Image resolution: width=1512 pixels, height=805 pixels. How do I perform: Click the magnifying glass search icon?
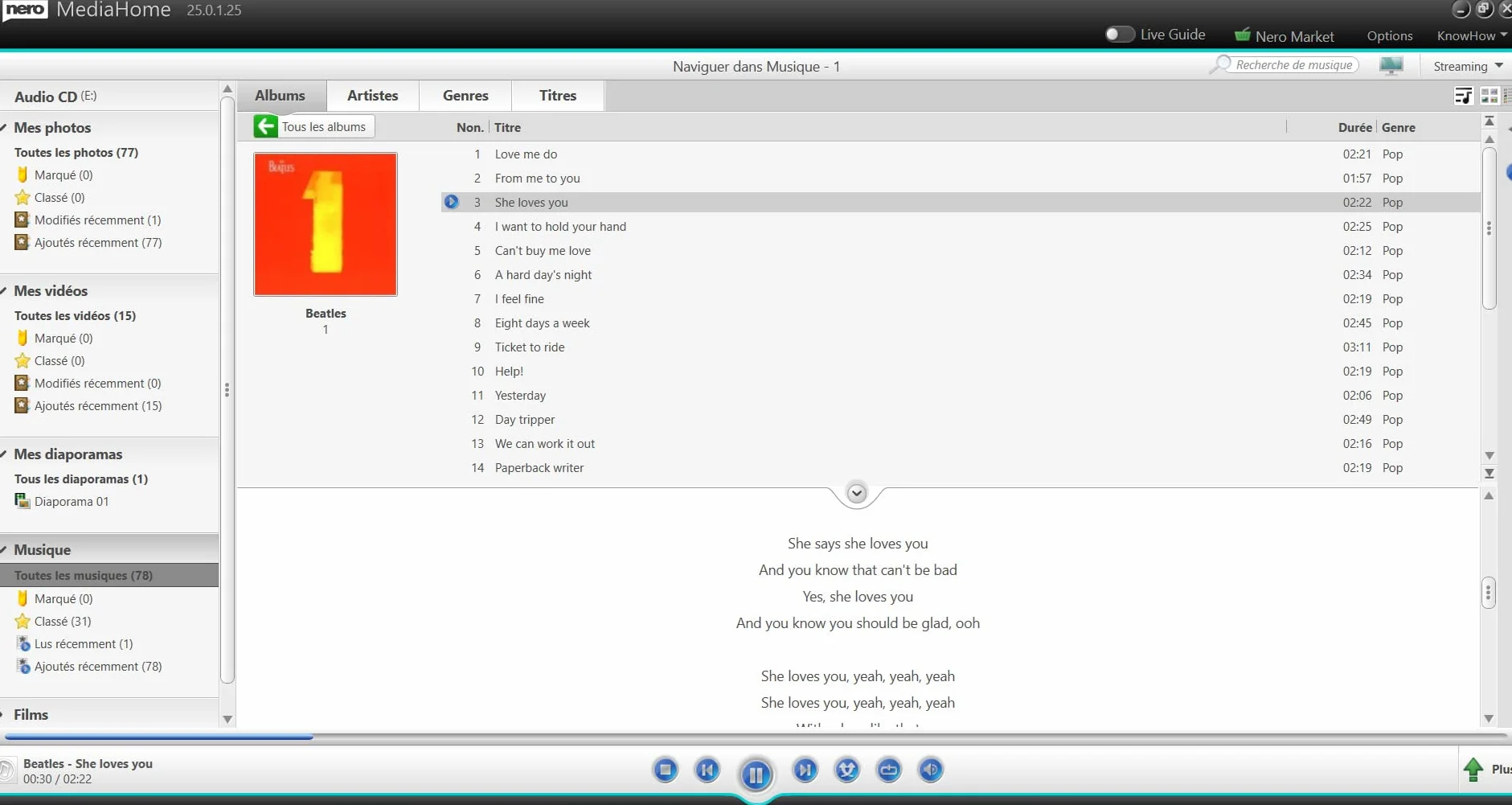[x=1219, y=64]
